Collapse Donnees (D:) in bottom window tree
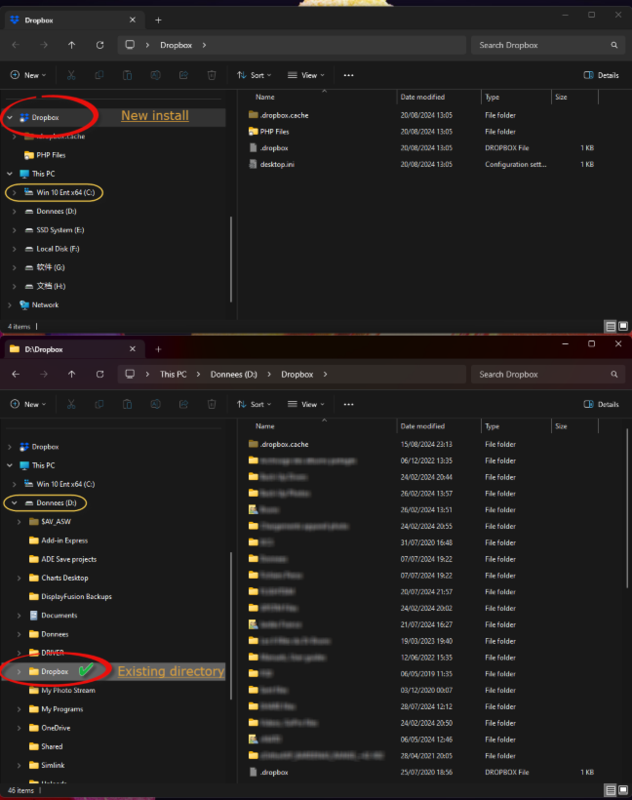 click(x=14, y=503)
